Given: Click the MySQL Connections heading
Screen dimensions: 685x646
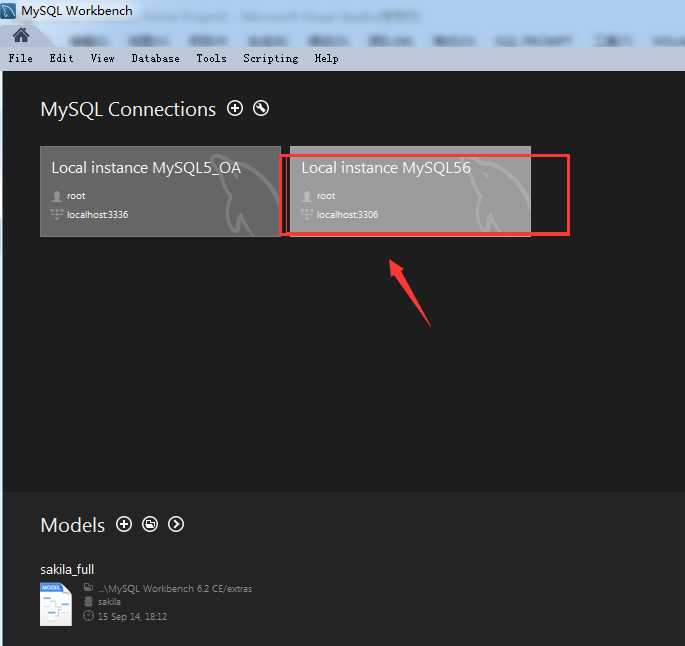Looking at the screenshot, I should click(x=128, y=109).
